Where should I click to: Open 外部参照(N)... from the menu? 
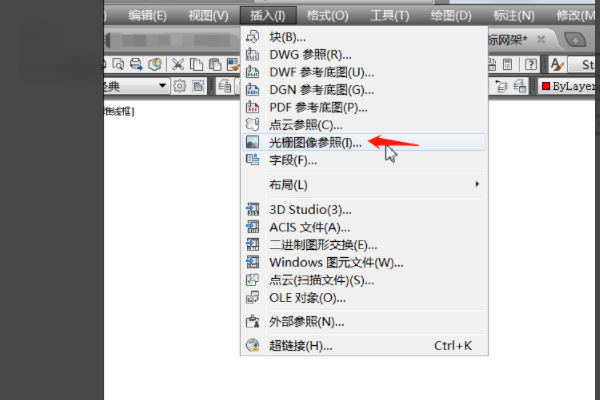coord(364,322)
